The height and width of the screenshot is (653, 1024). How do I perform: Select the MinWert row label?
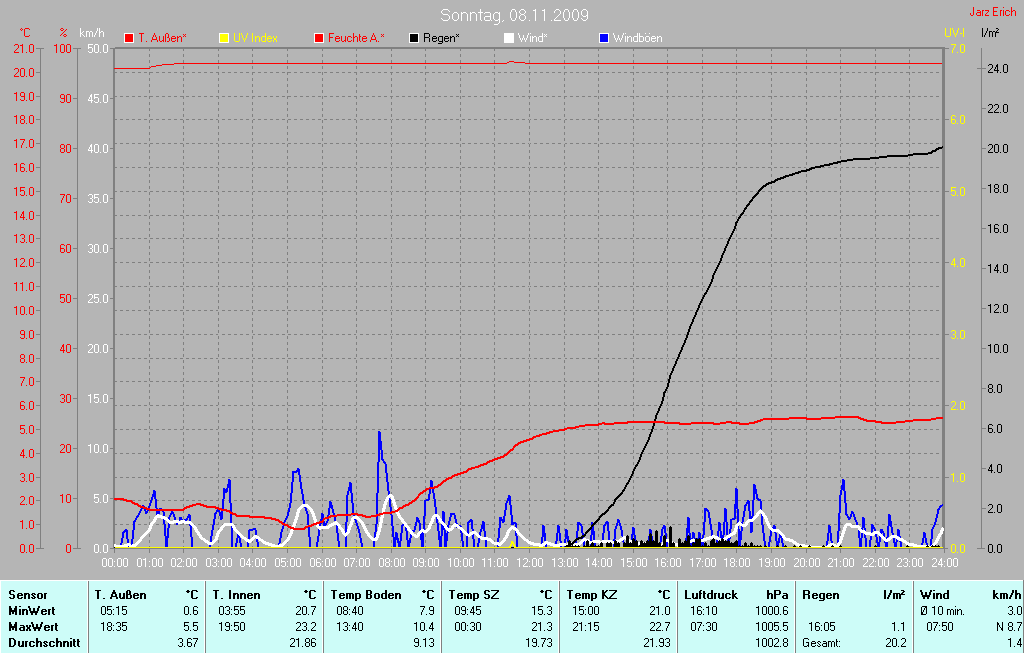point(33,611)
